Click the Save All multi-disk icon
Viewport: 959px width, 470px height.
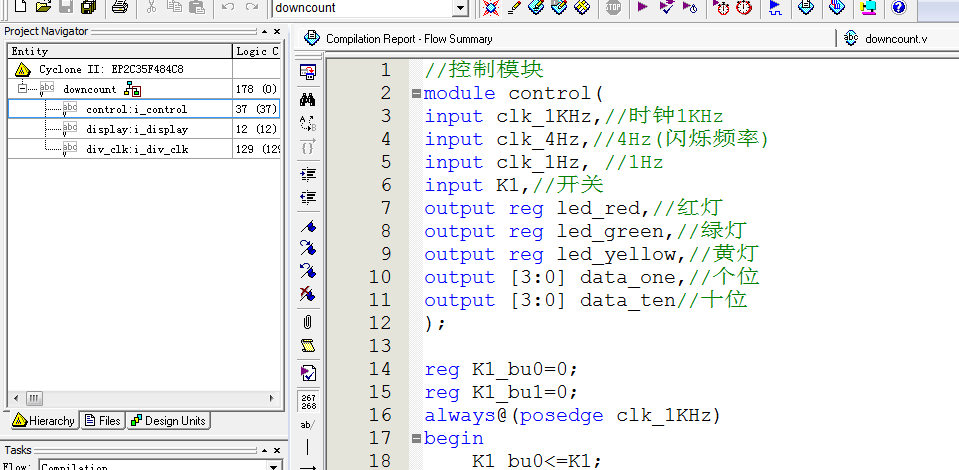[x=89, y=7]
